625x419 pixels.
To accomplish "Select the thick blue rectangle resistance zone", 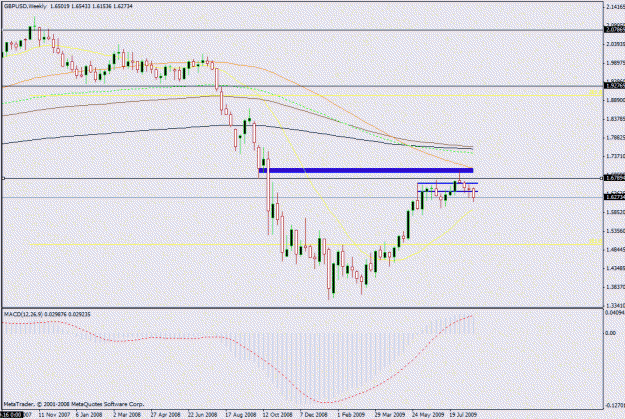I will click(x=366, y=171).
